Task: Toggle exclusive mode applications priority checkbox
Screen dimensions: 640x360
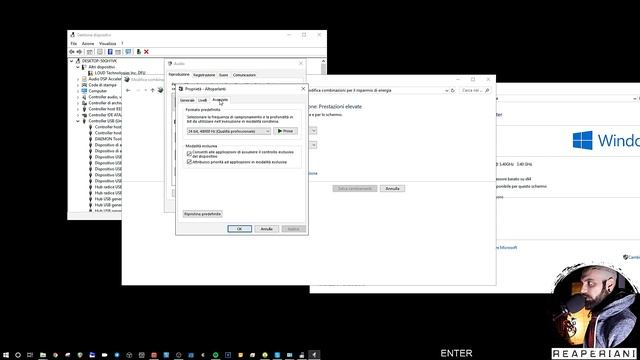Action: (x=189, y=162)
